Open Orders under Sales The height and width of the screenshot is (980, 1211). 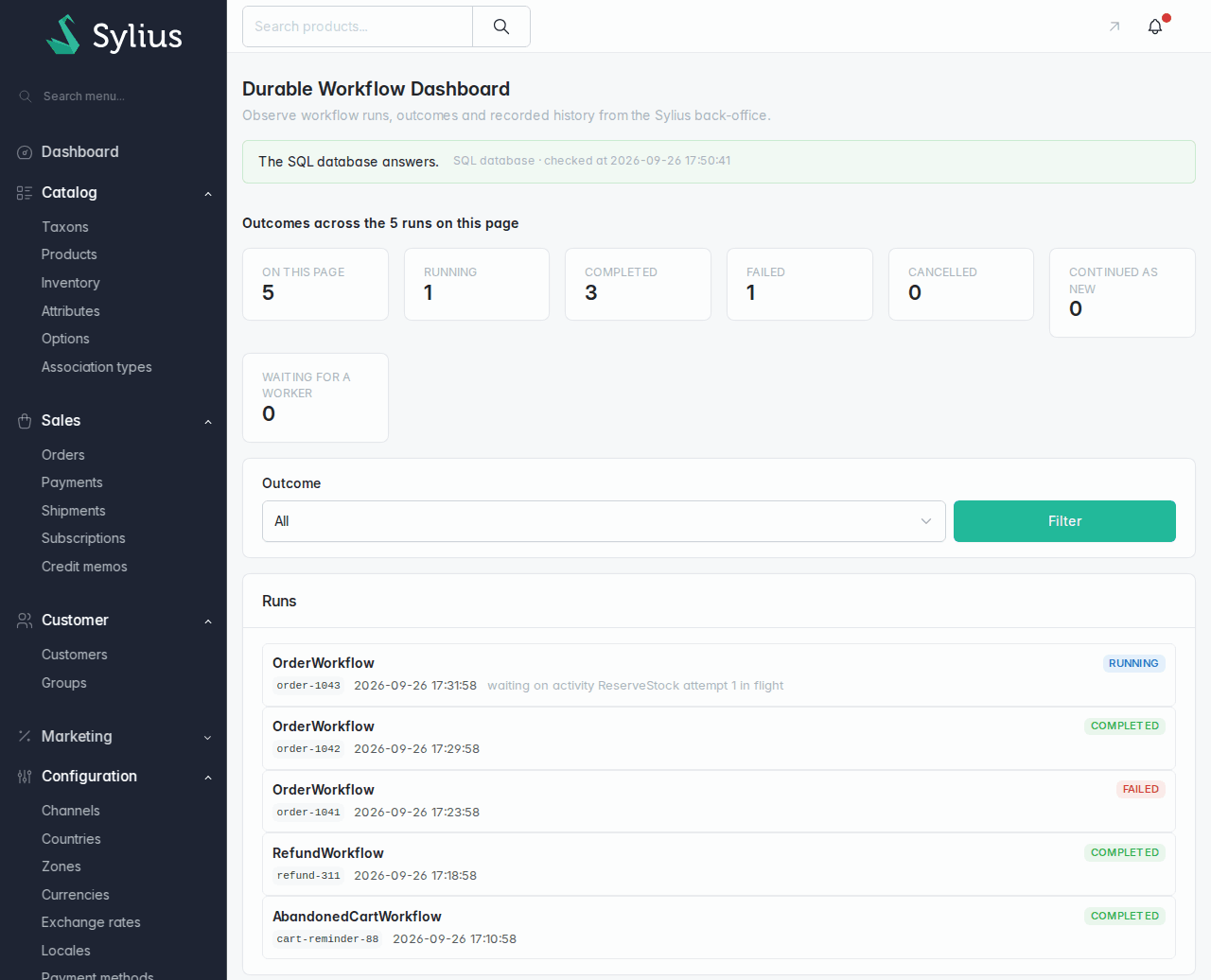pyautogui.click(x=63, y=455)
